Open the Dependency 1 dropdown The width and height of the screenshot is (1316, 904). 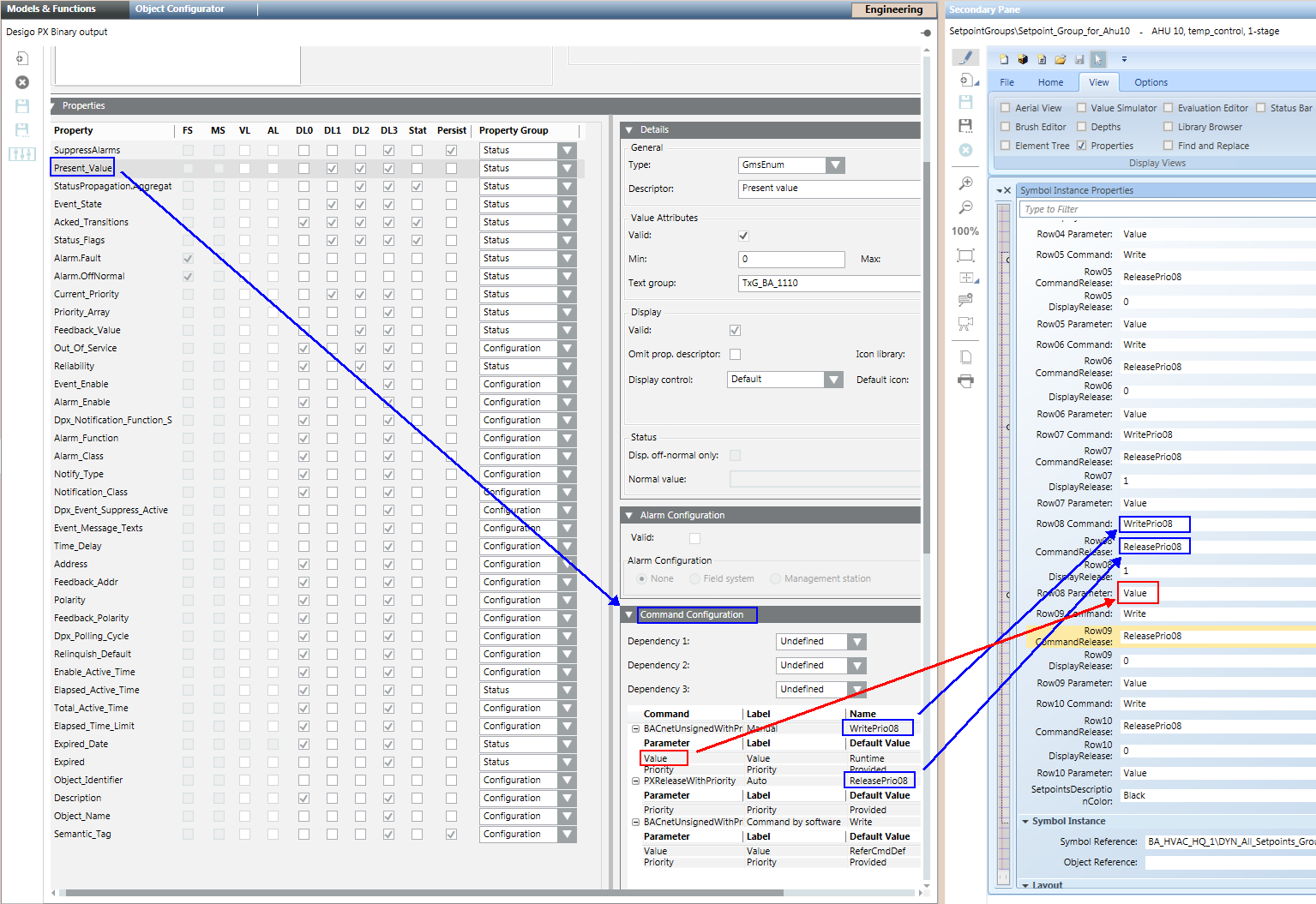tap(856, 642)
